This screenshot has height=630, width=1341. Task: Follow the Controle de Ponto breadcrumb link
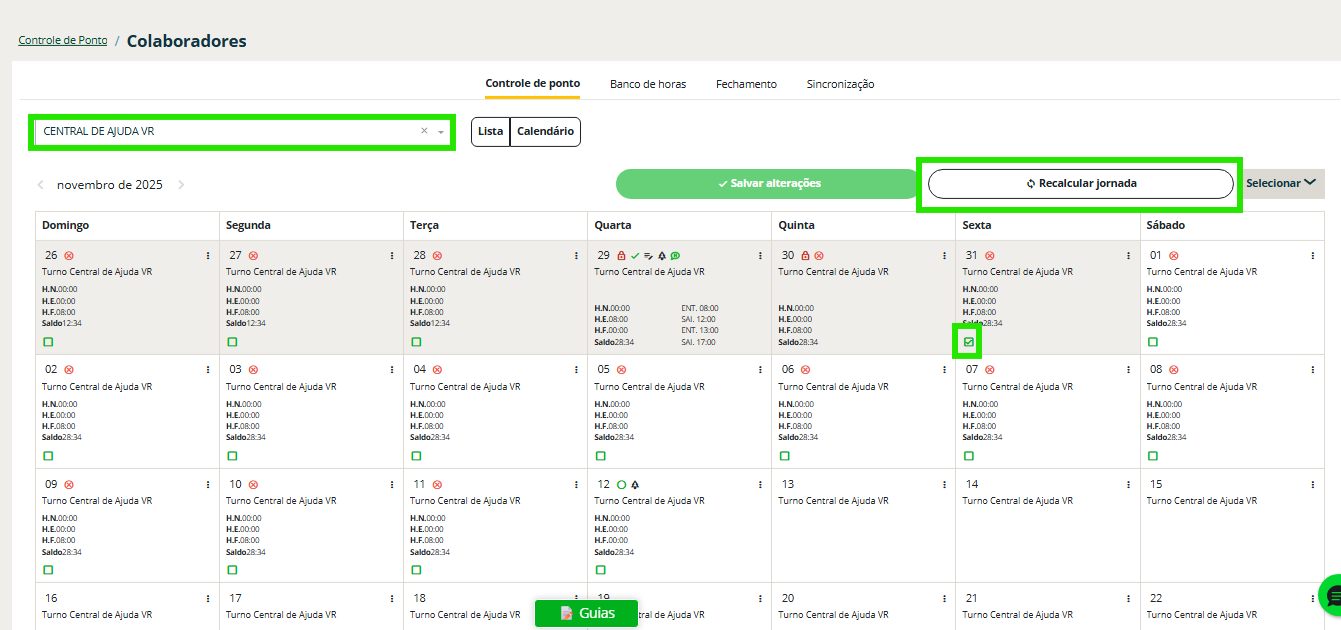[x=63, y=41]
